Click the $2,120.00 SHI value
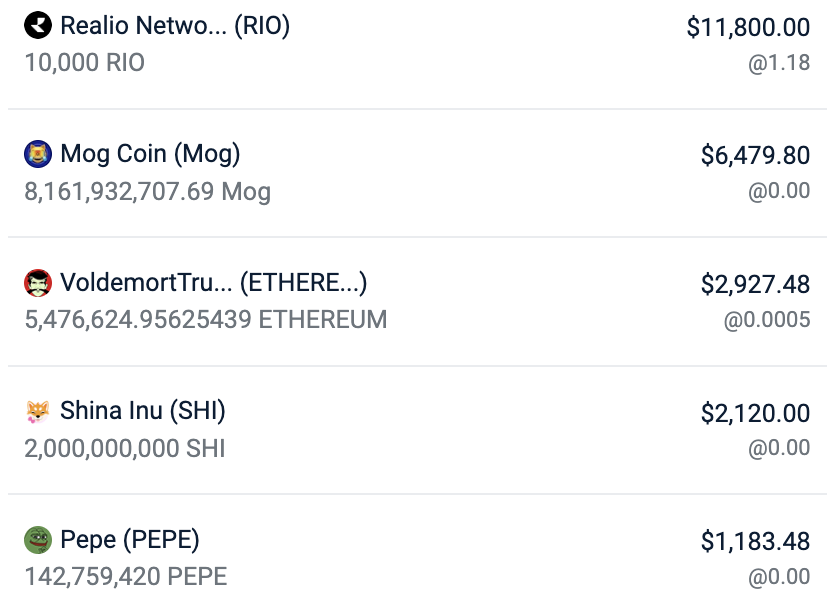The width and height of the screenshot is (838, 602). pos(755,412)
